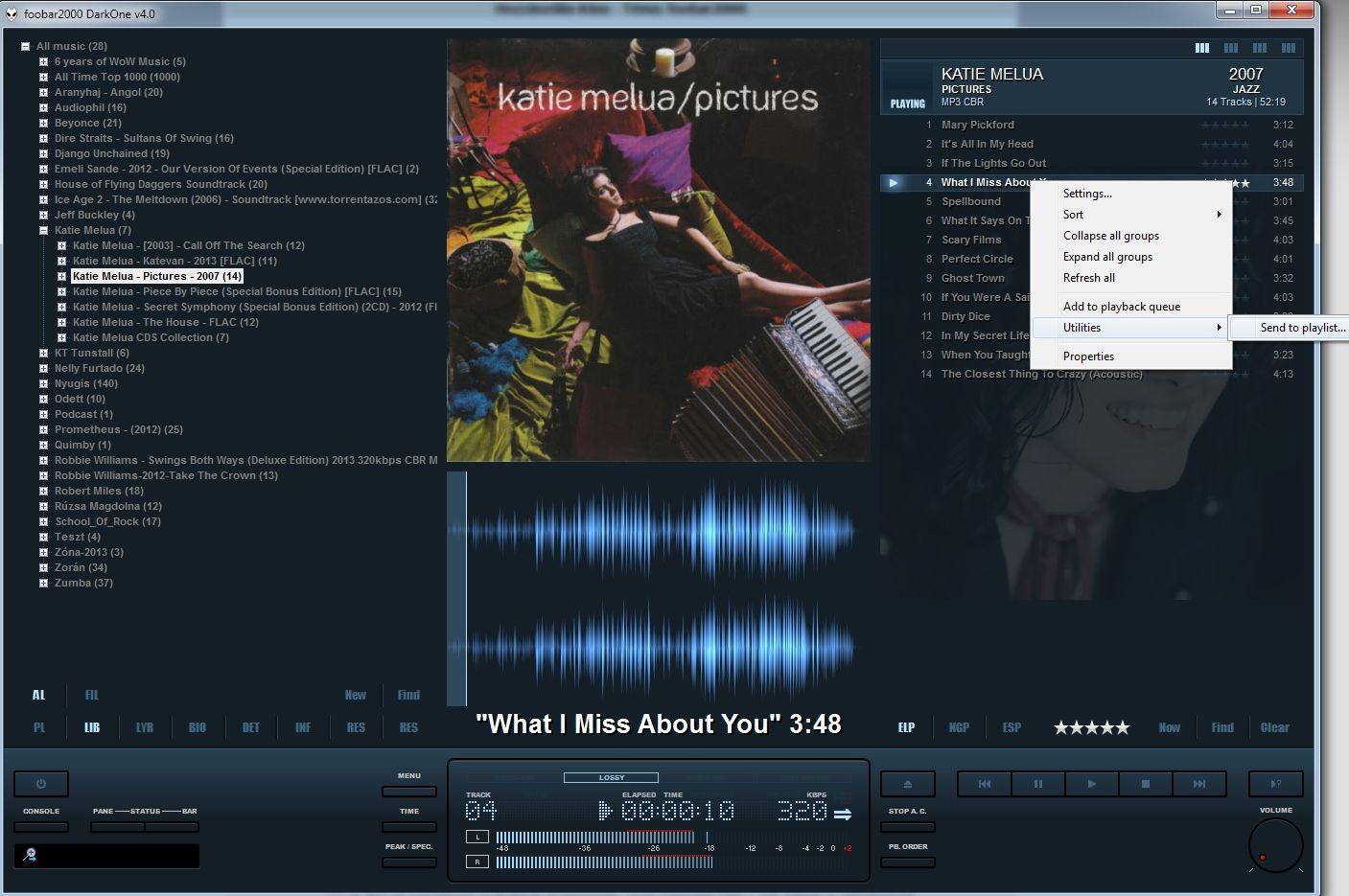Click Find beside the Clear button

[x=1222, y=727]
